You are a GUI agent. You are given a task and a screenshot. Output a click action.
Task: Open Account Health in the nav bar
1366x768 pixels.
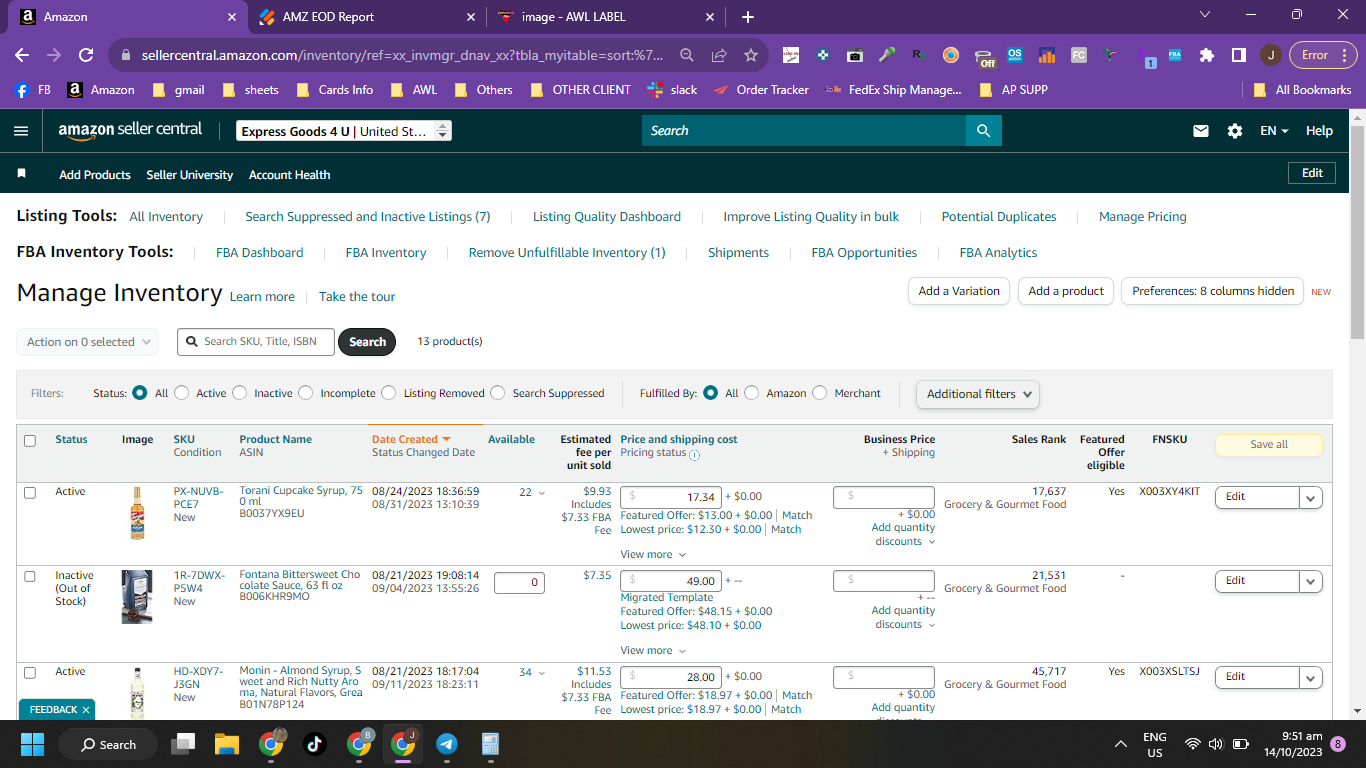pyautogui.click(x=290, y=175)
